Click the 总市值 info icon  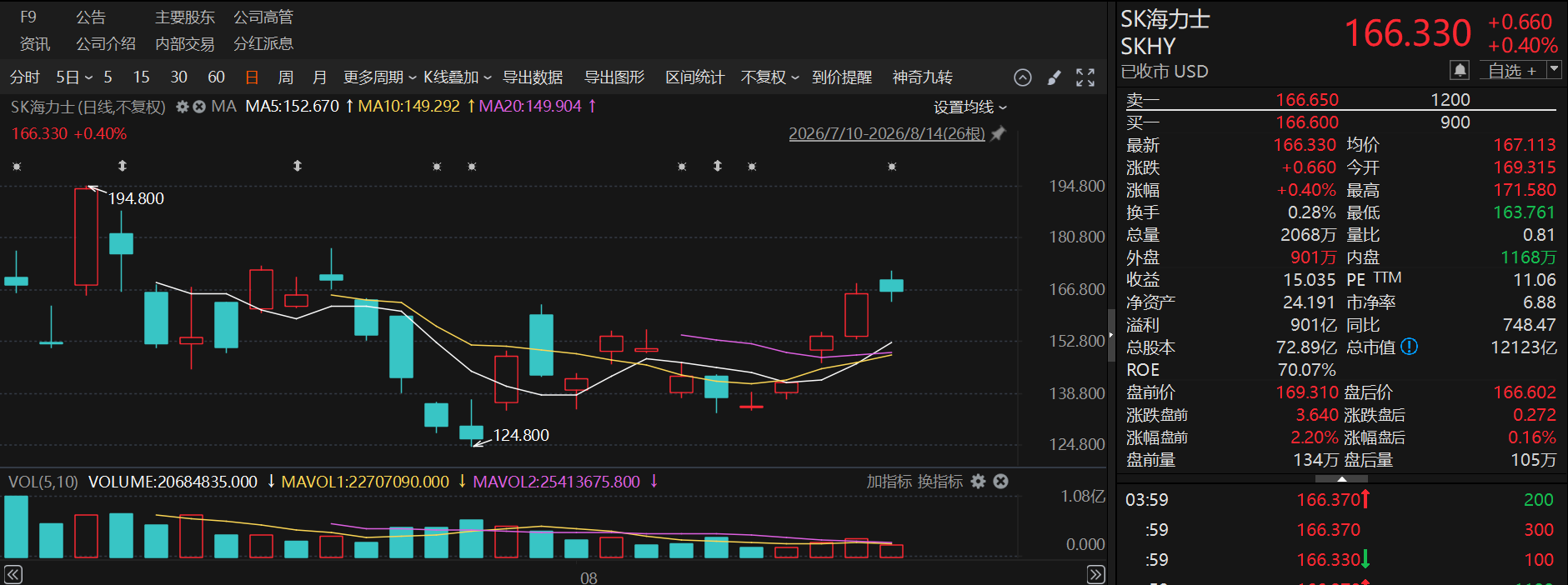[x=1410, y=347]
